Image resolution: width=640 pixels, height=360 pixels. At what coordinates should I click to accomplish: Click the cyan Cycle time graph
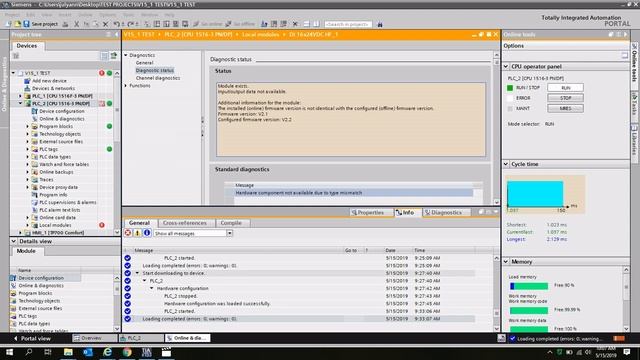point(535,194)
